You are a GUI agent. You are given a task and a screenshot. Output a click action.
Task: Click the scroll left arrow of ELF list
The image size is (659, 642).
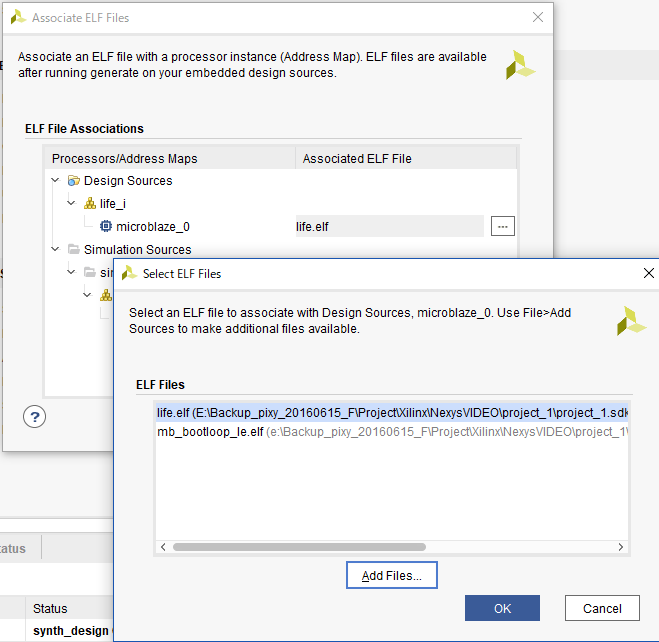[163, 547]
